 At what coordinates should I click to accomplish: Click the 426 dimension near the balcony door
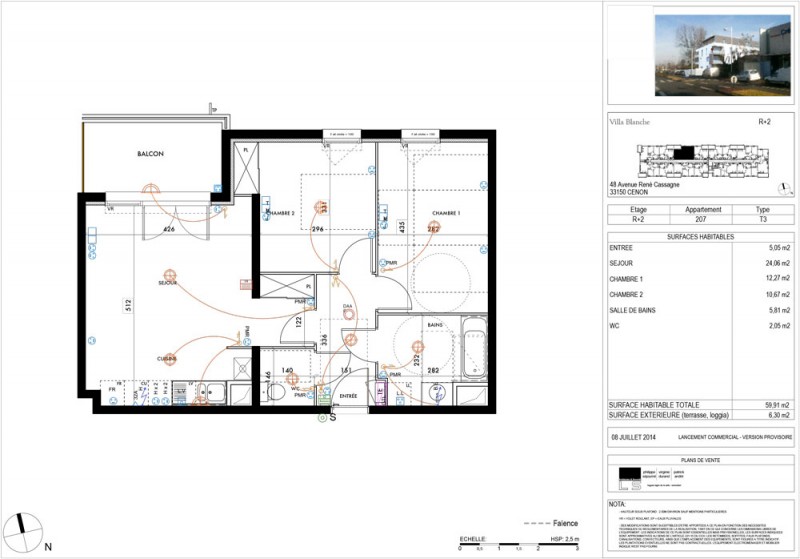[x=169, y=229]
